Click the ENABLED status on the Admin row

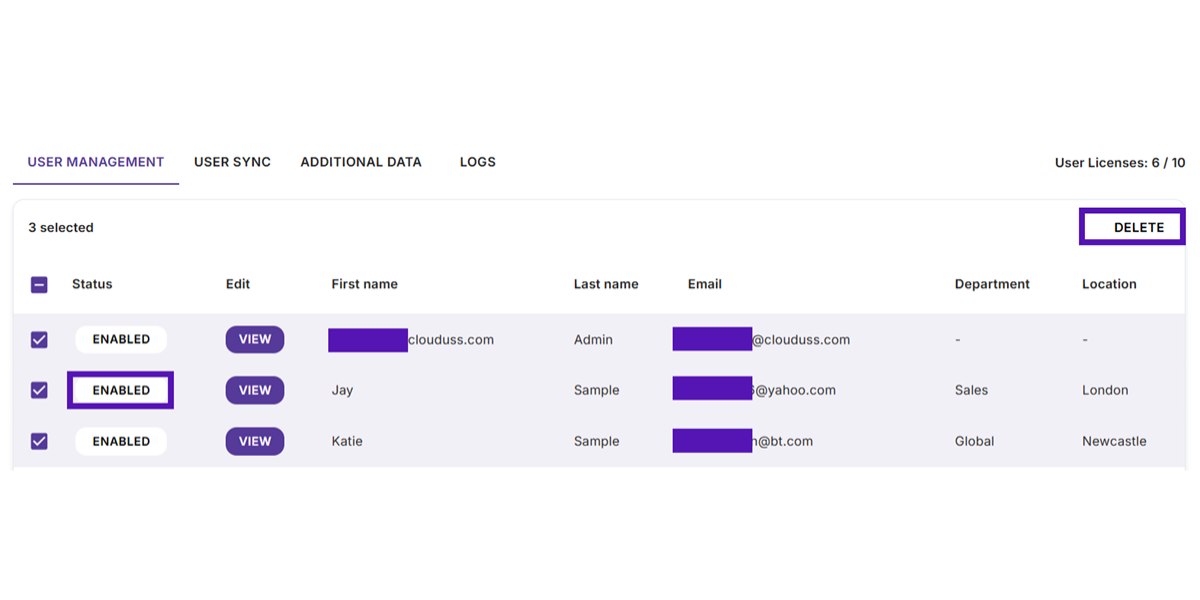[120, 339]
